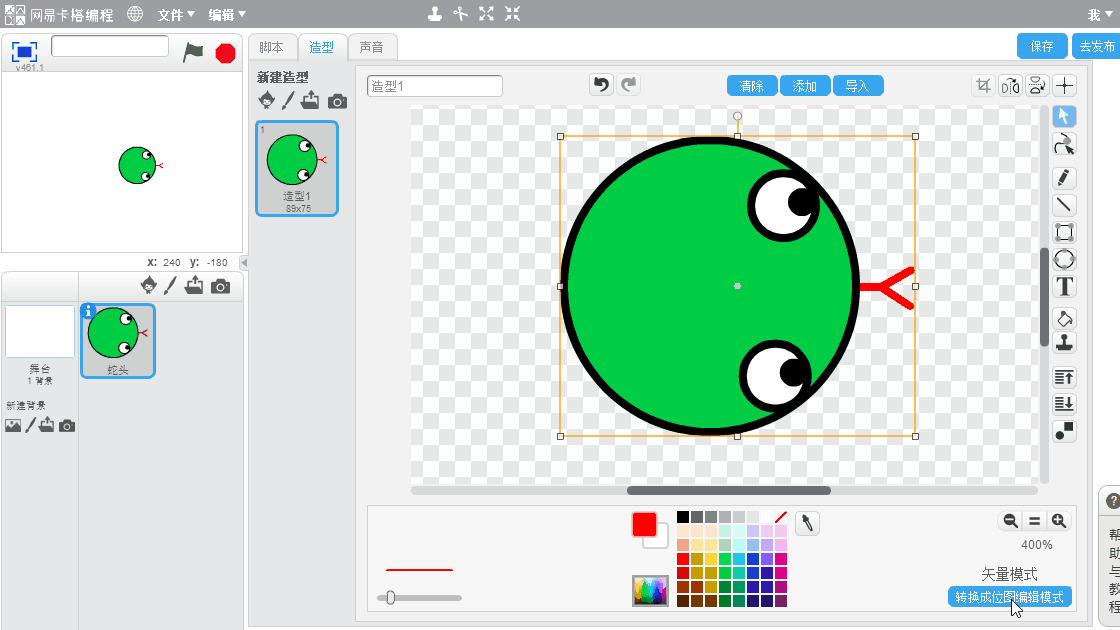Take a new costume from camera
This screenshot has height=630, width=1120.
337,101
